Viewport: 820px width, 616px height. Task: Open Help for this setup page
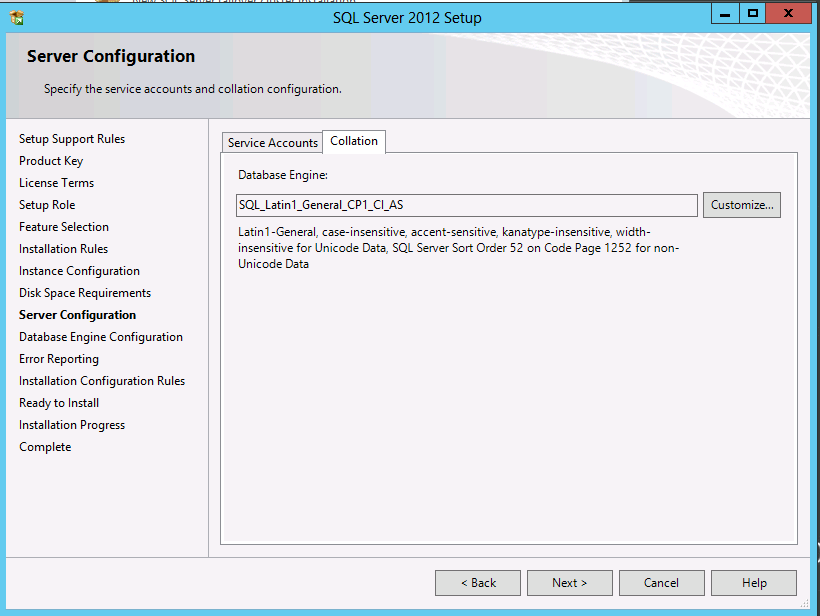point(754,583)
